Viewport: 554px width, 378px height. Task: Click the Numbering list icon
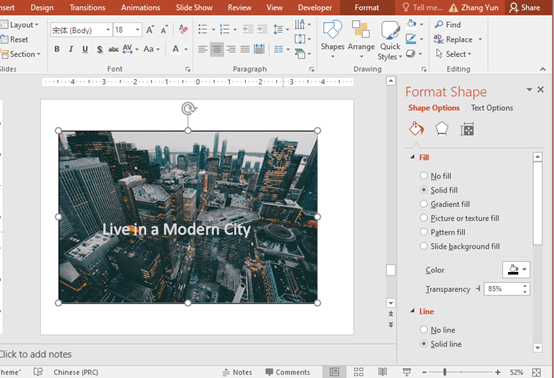click(224, 29)
